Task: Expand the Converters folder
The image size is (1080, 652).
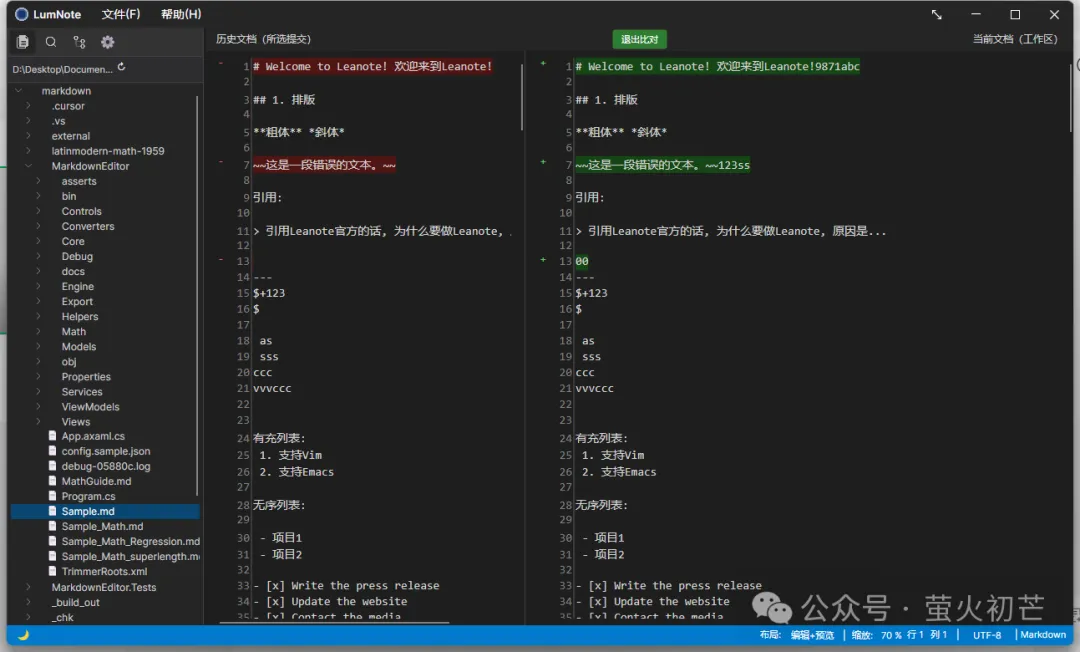Action: [x=39, y=227]
